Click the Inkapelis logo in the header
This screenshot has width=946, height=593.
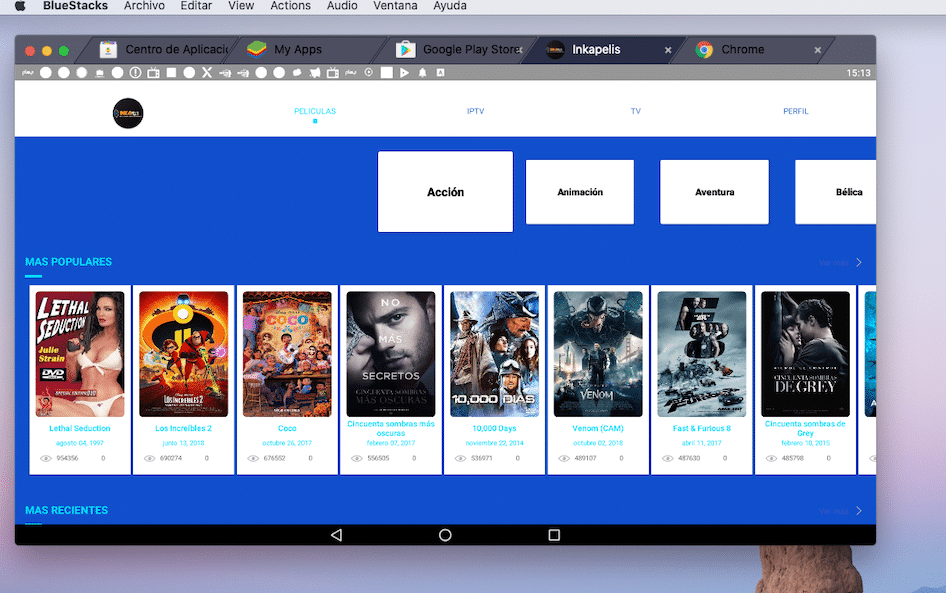(128, 113)
